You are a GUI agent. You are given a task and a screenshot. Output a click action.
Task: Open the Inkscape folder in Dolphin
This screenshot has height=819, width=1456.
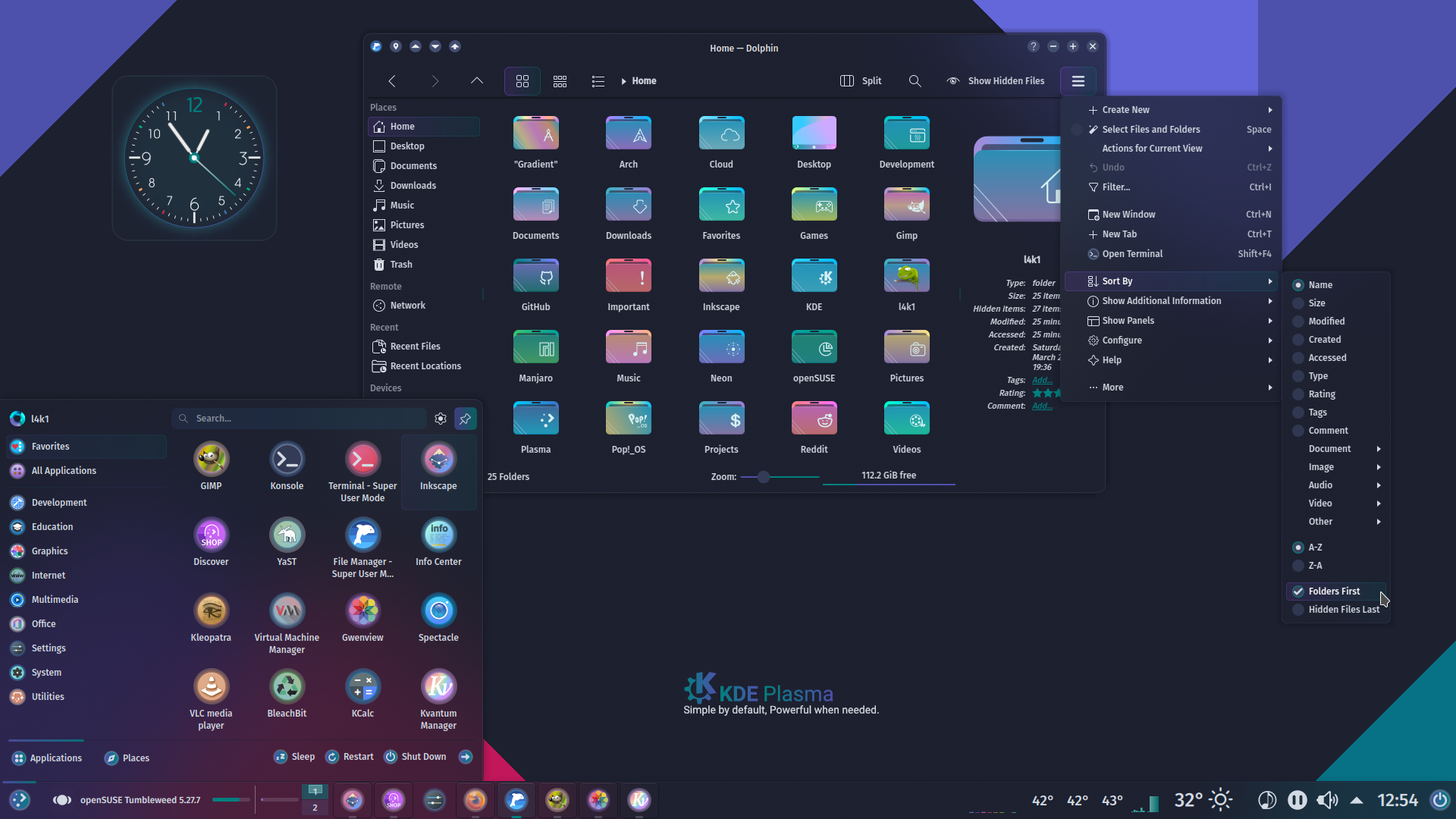pos(721,284)
